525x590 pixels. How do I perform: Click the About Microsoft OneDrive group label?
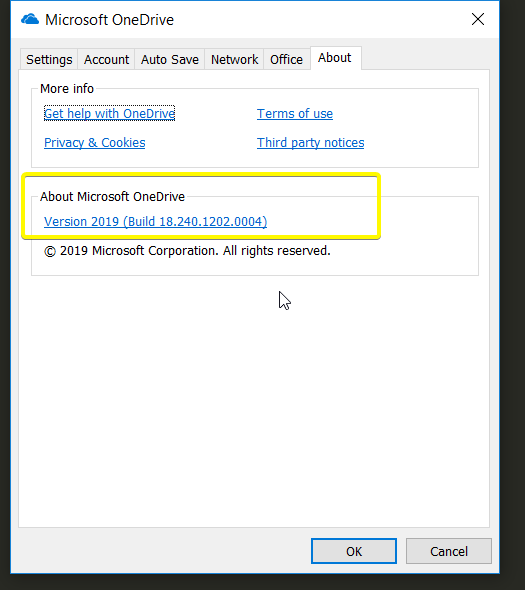coord(112,196)
